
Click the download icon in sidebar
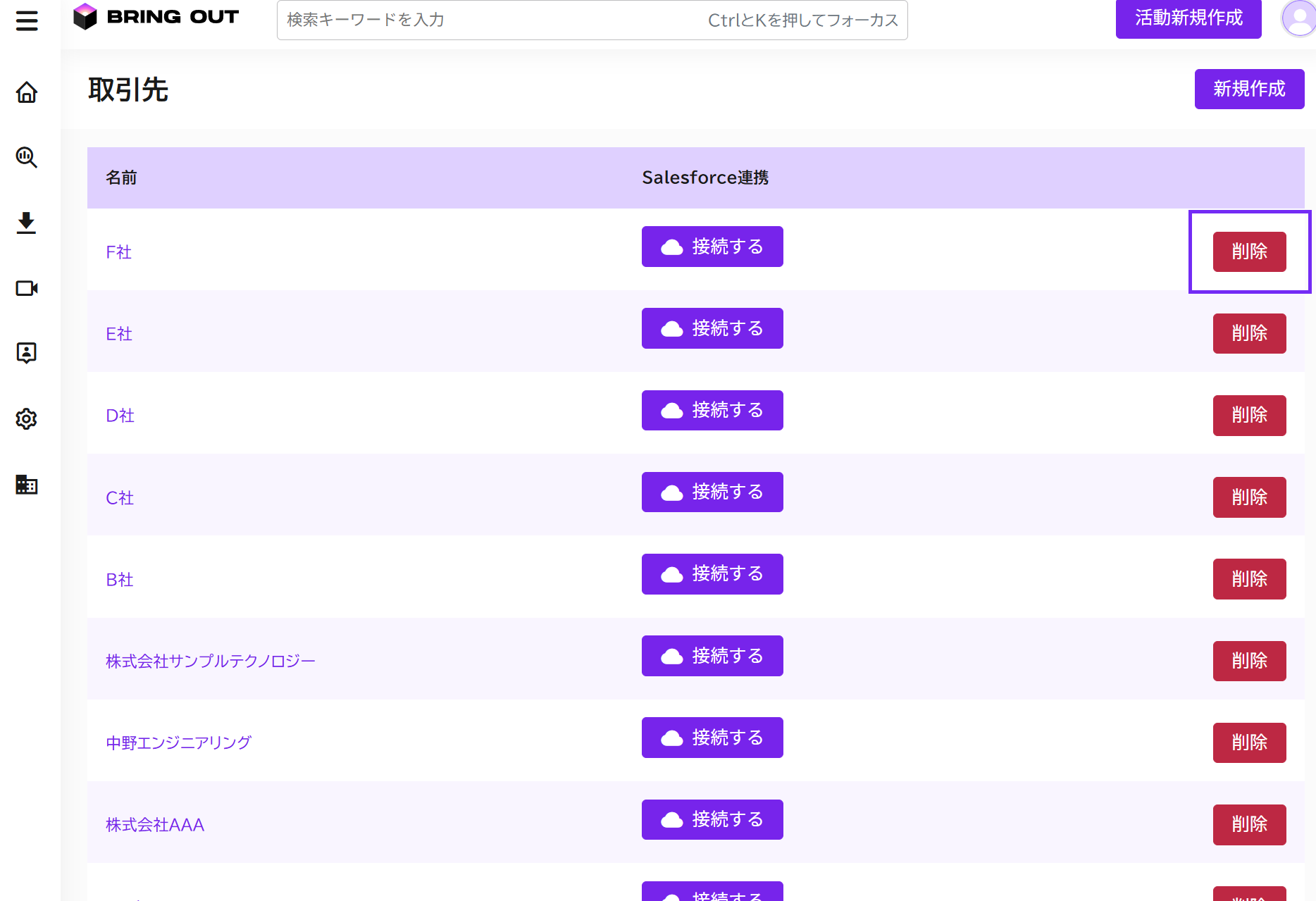[27, 223]
